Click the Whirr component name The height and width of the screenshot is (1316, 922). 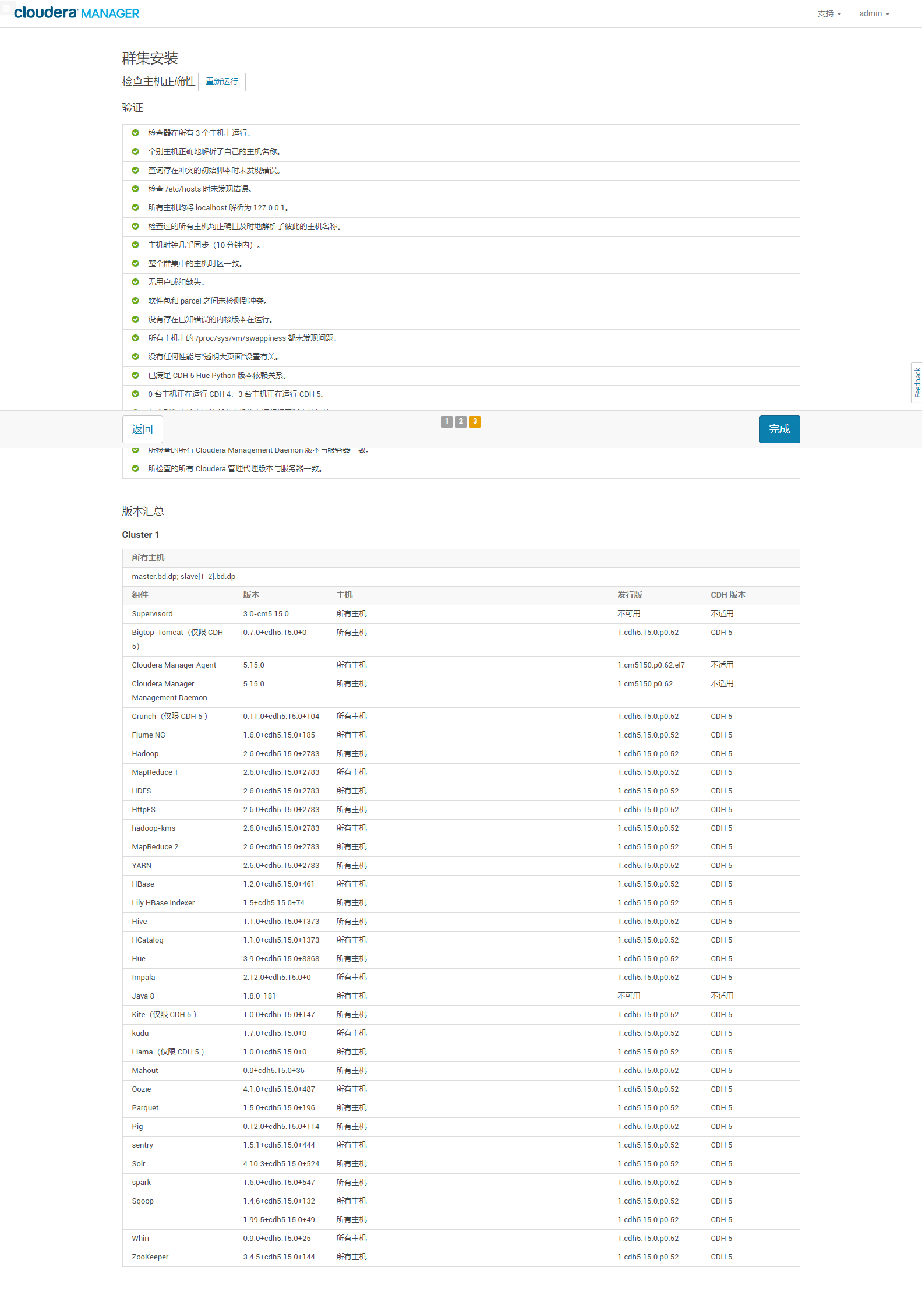(x=140, y=1239)
